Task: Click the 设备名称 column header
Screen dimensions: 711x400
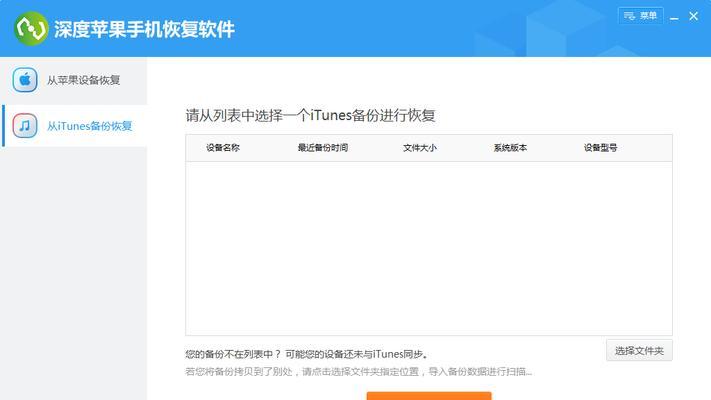Action: point(223,148)
